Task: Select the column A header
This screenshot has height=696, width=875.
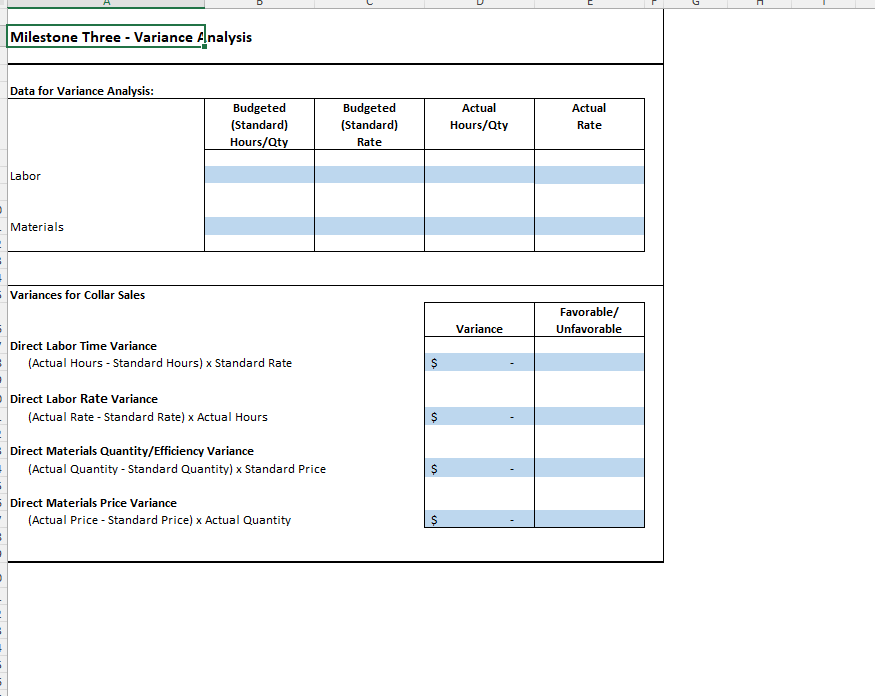Action: (105, 5)
